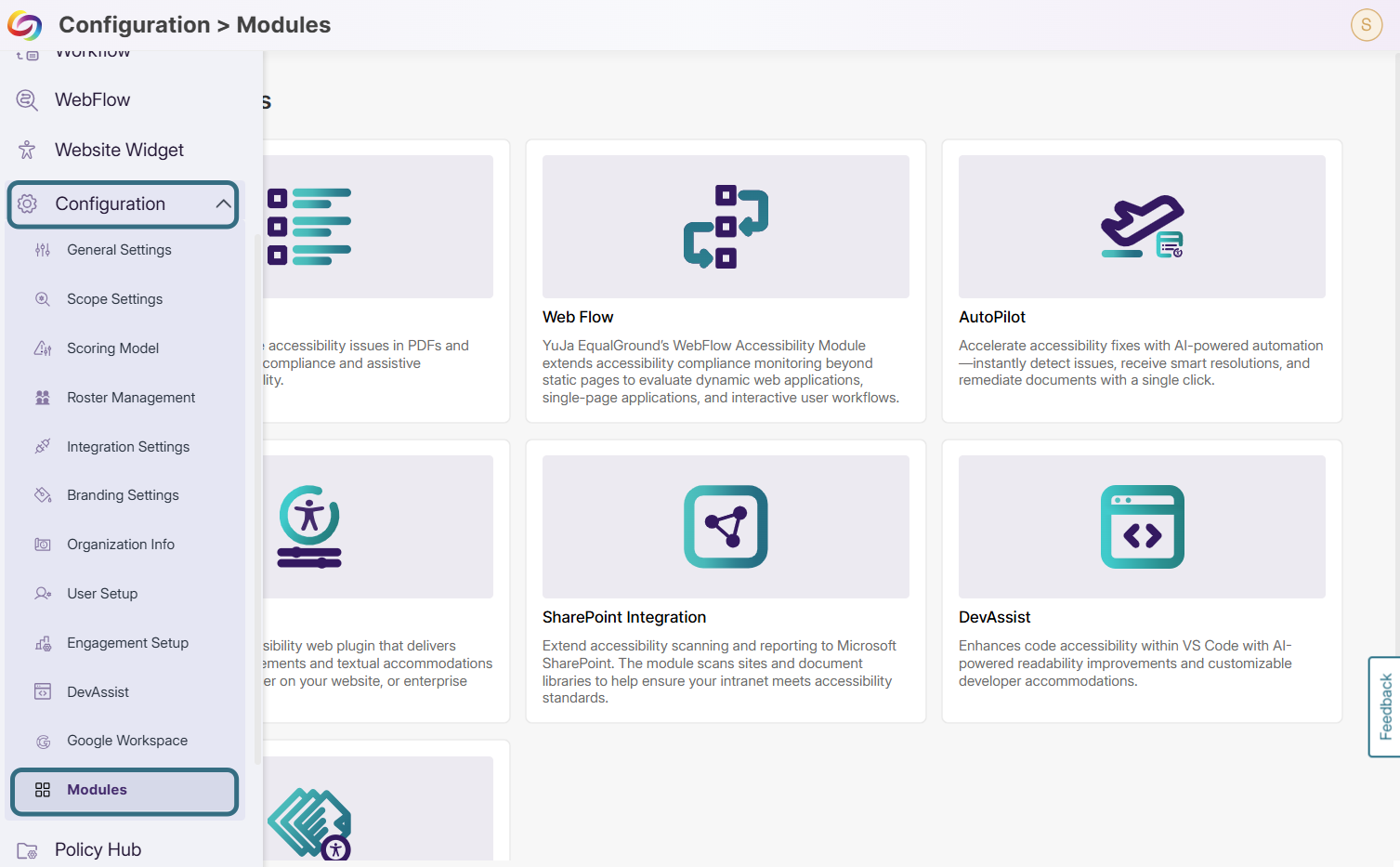Click the Scoring Model icon
The width and height of the screenshot is (1400, 867).
point(43,348)
